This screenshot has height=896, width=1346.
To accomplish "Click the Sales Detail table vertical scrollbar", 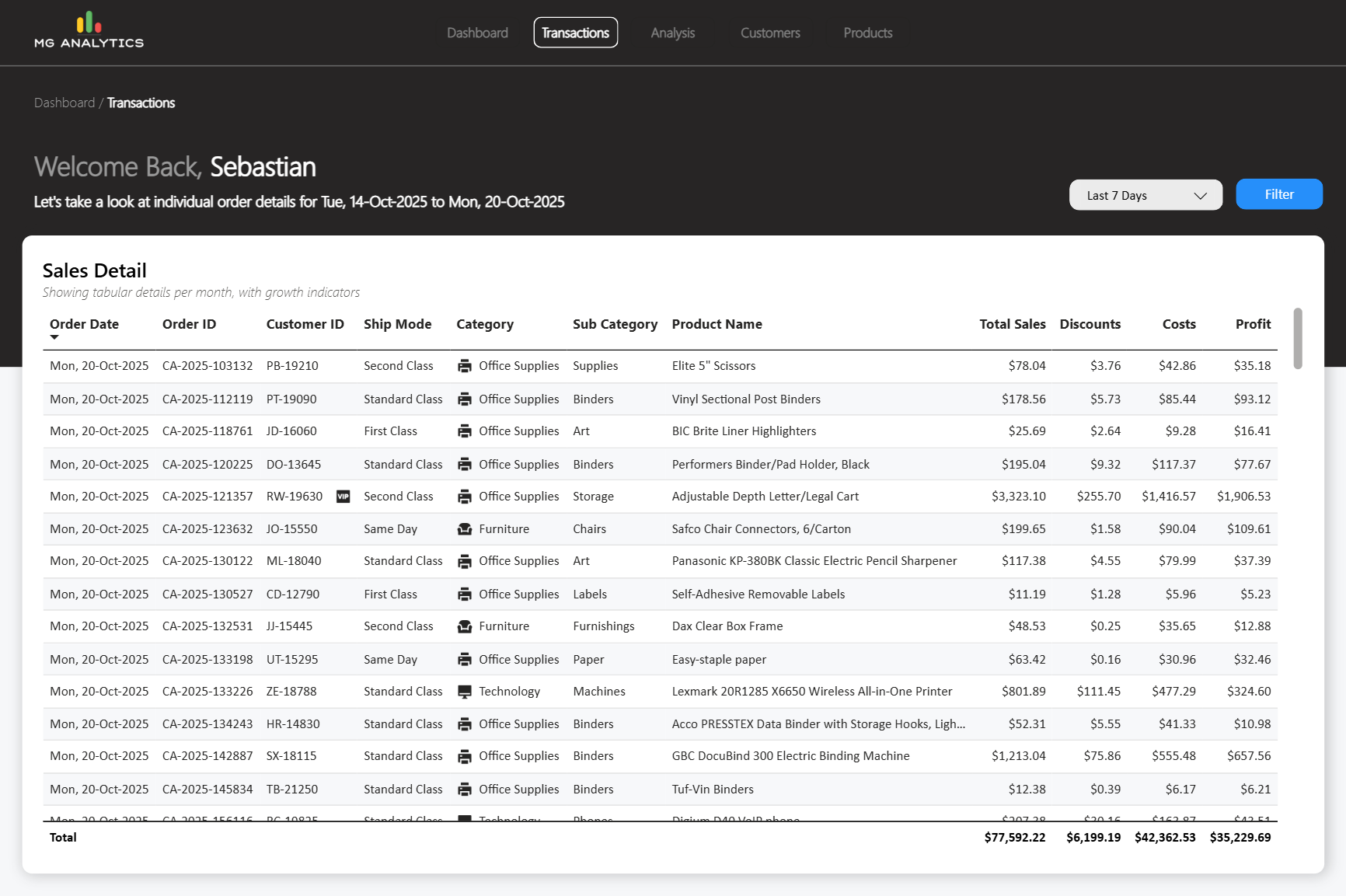I will click(1297, 339).
